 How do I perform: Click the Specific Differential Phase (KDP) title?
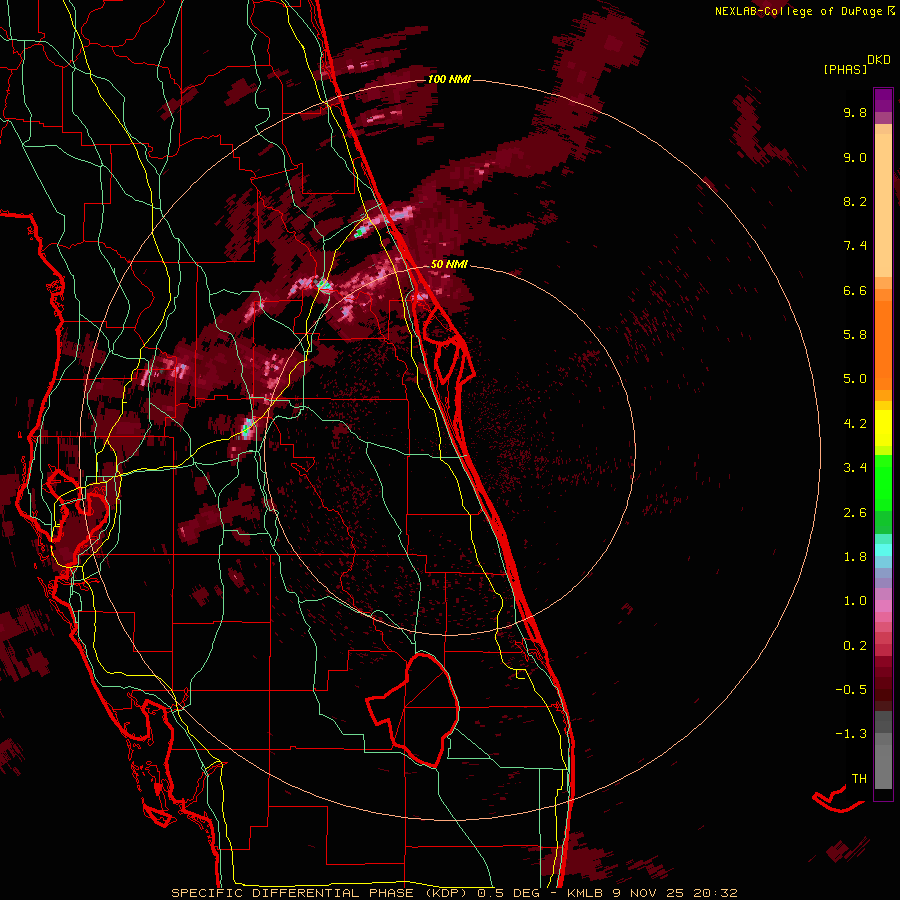321,893
